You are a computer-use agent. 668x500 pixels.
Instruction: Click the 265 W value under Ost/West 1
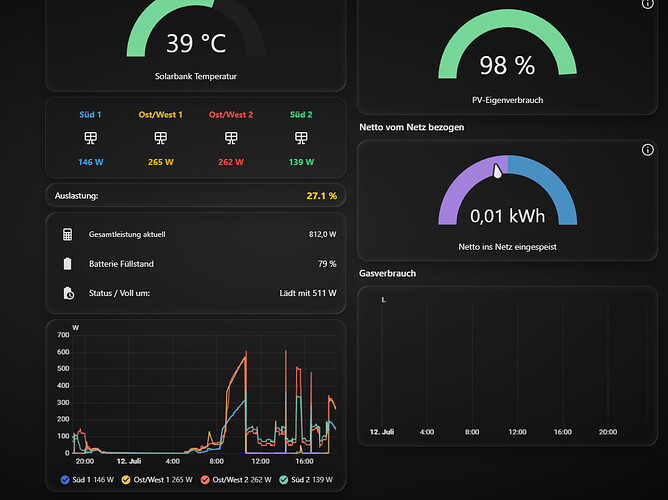161,162
